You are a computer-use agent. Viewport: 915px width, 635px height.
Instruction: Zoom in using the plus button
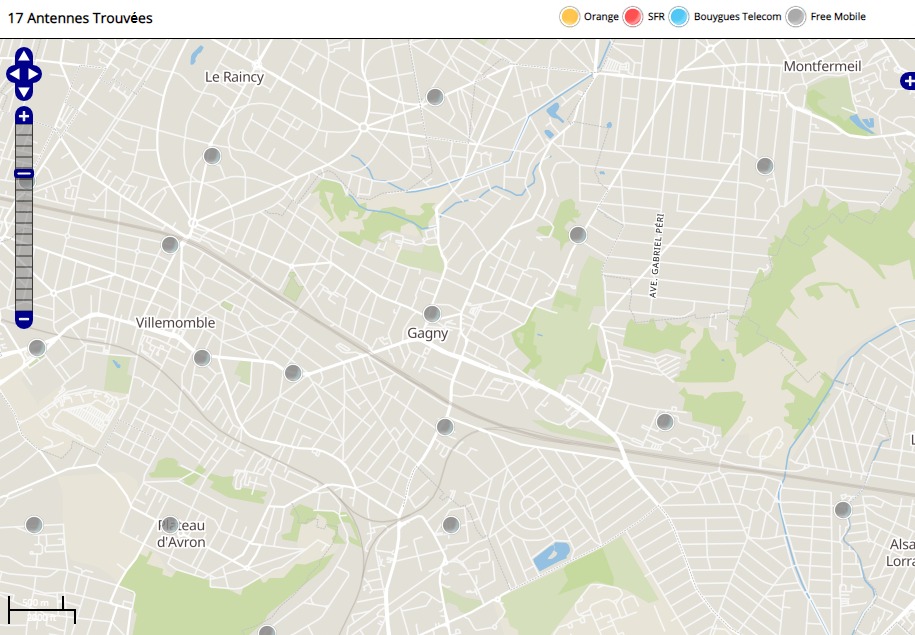pos(24,116)
